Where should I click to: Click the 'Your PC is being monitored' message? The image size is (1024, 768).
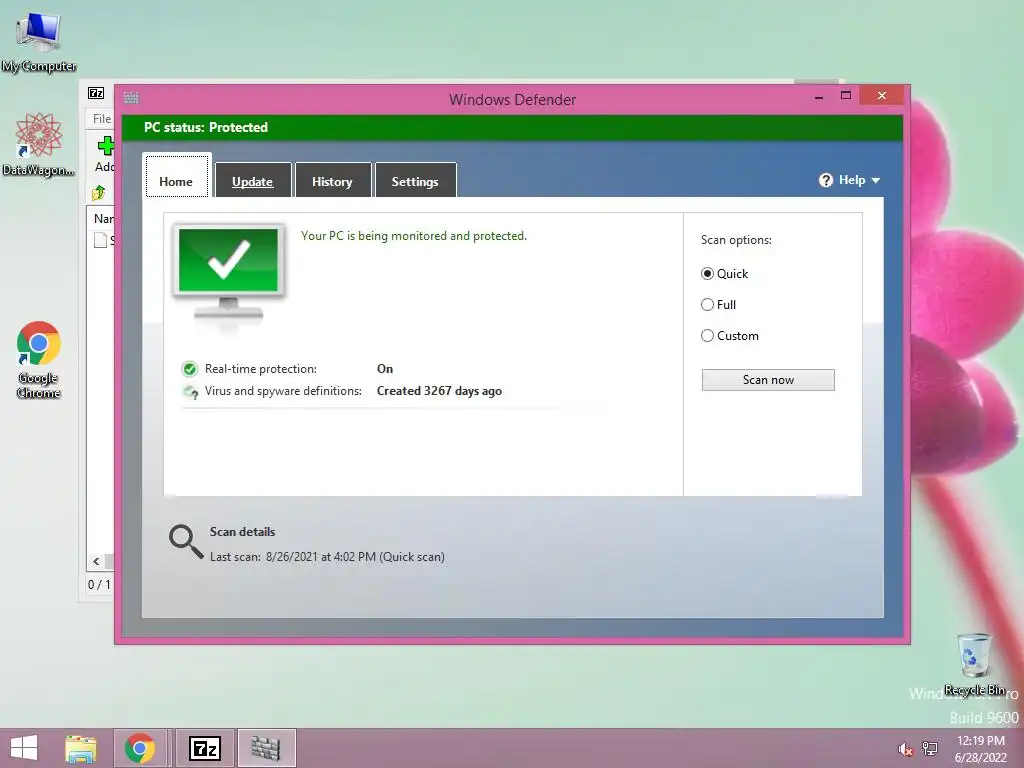click(x=413, y=236)
